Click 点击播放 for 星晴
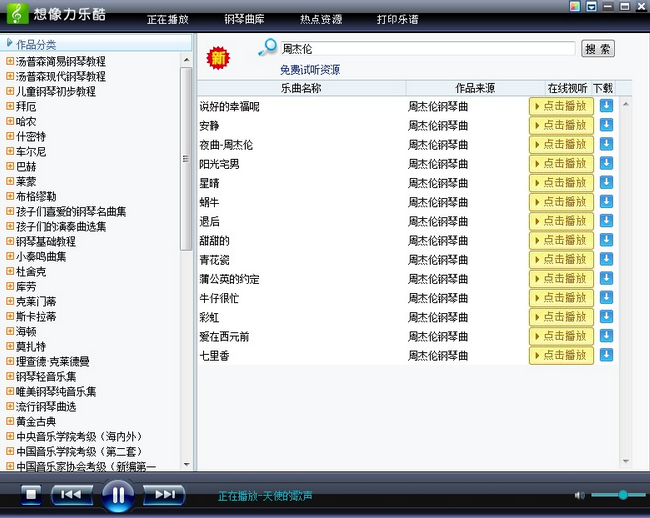650x518 pixels. [x=561, y=182]
